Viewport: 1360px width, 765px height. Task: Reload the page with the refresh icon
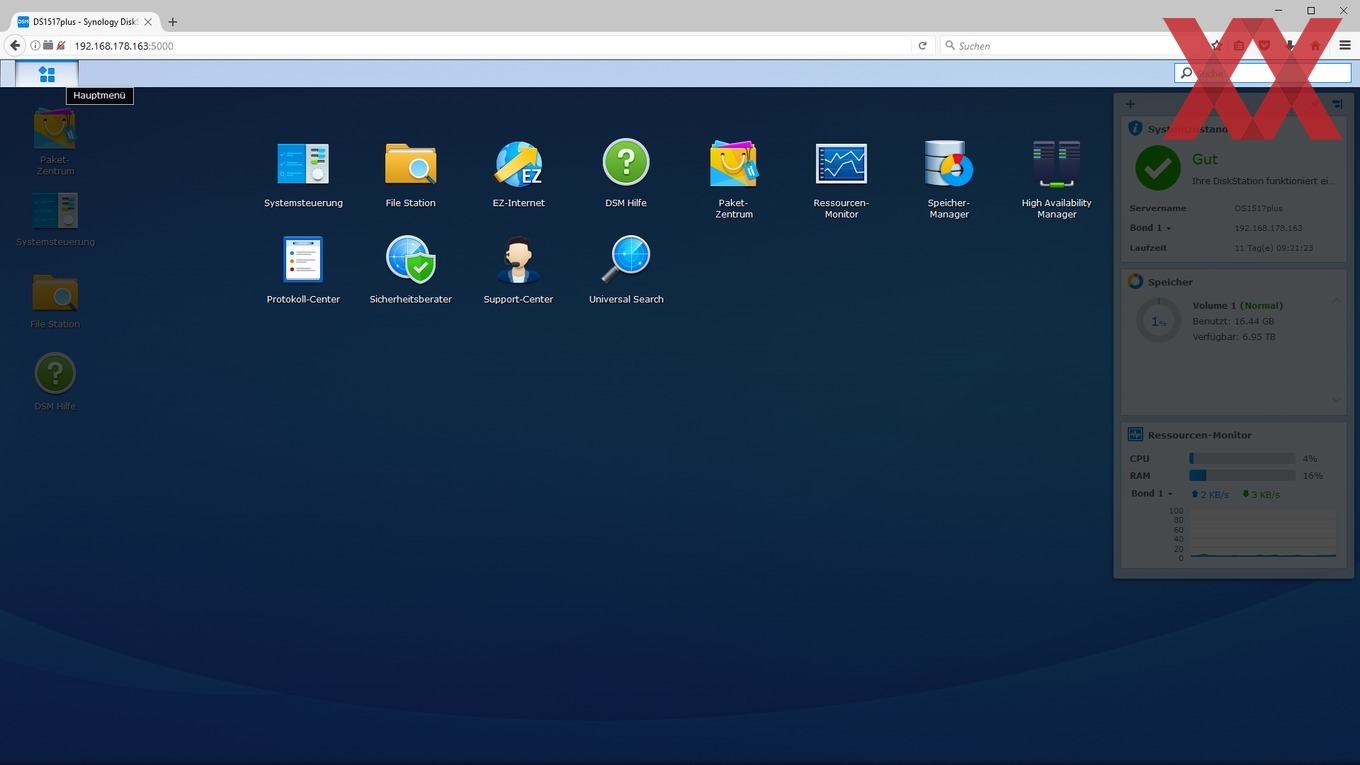(922, 45)
